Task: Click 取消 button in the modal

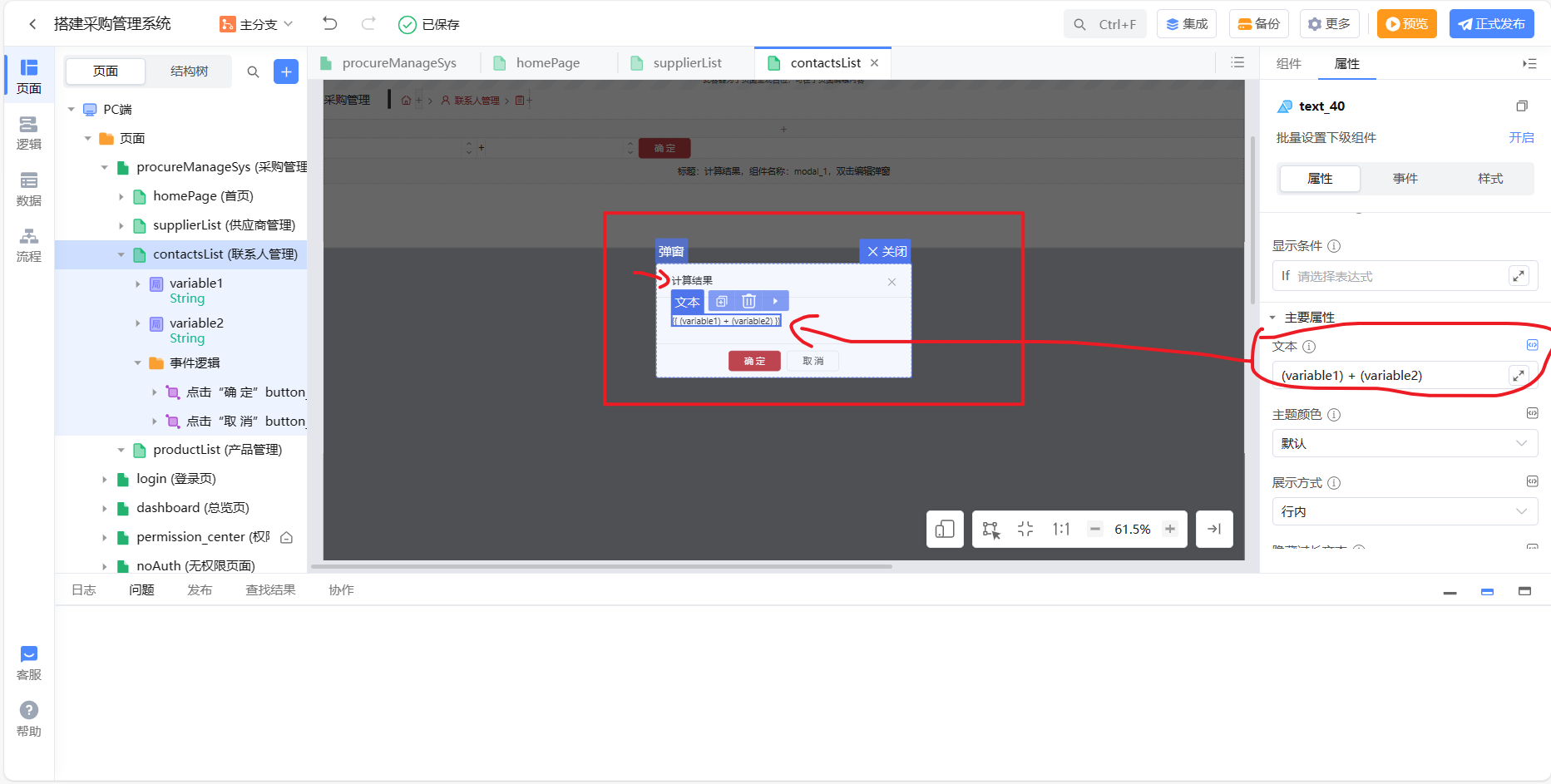Action: point(813,361)
